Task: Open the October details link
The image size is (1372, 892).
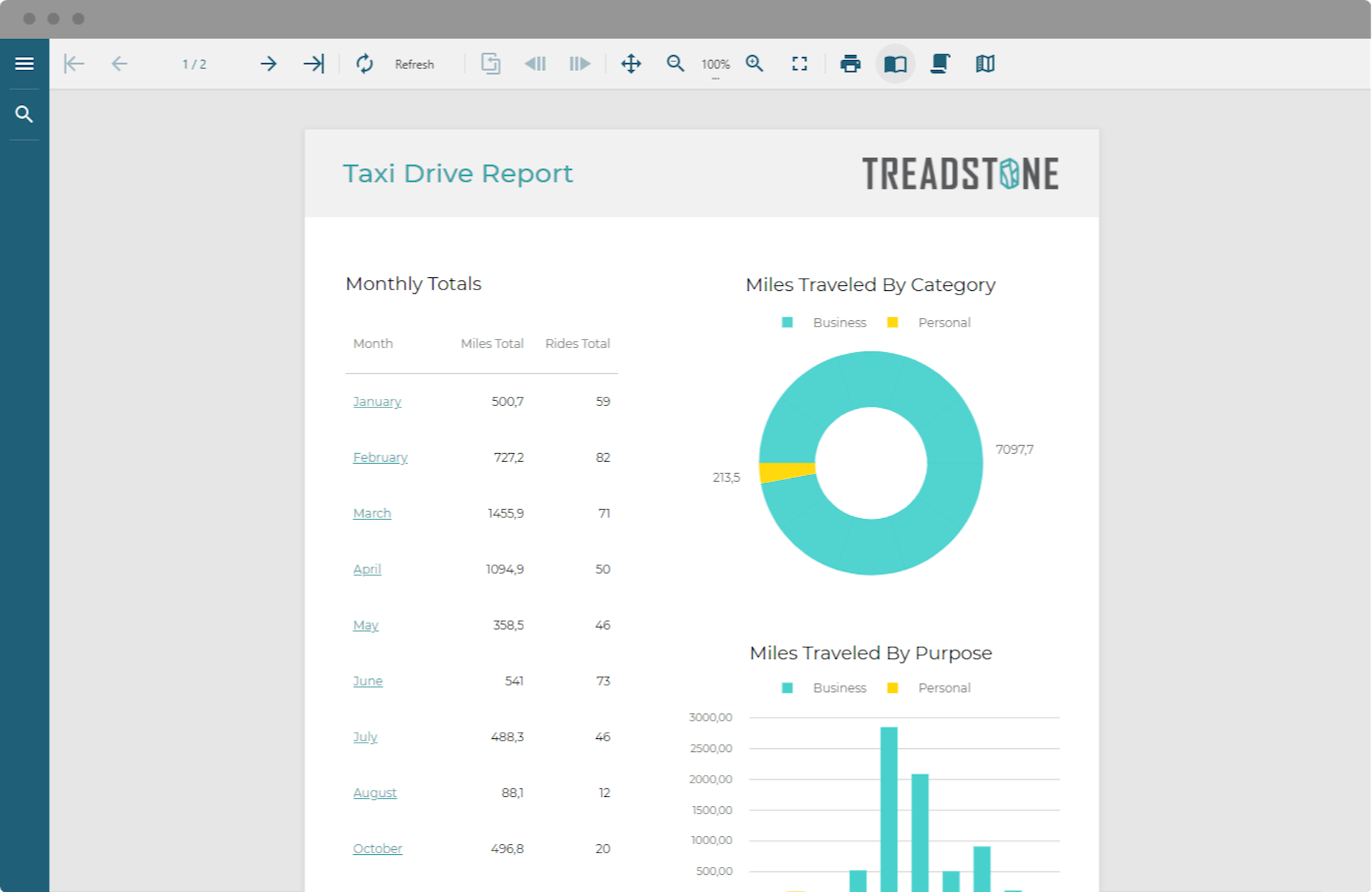Action: click(377, 848)
